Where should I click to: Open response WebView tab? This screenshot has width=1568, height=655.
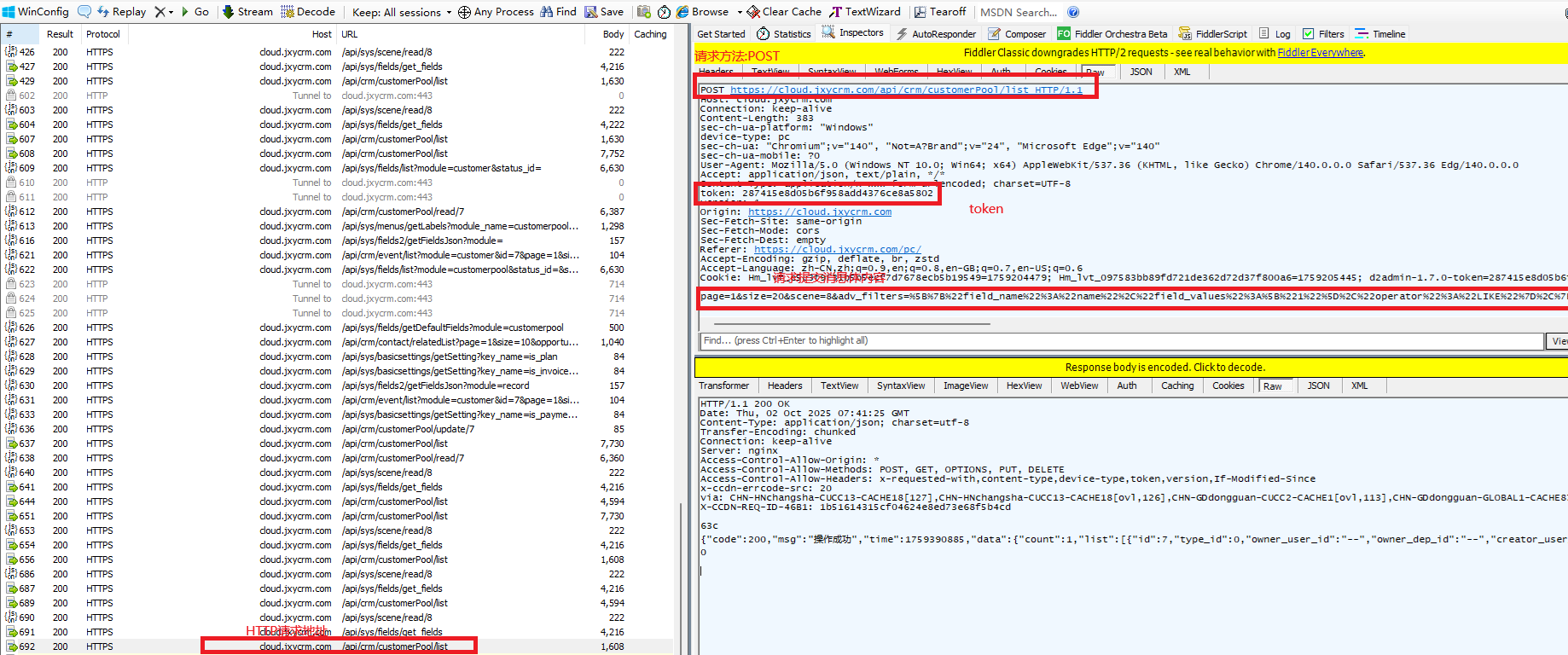coord(1079,385)
